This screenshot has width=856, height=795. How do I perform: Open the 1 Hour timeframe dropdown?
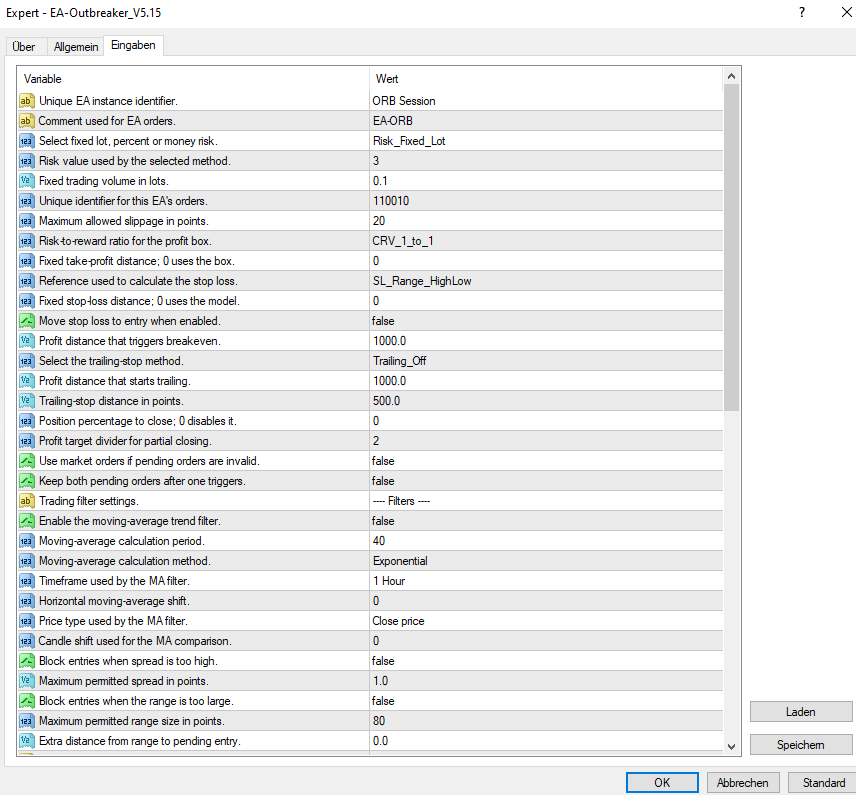pos(546,581)
